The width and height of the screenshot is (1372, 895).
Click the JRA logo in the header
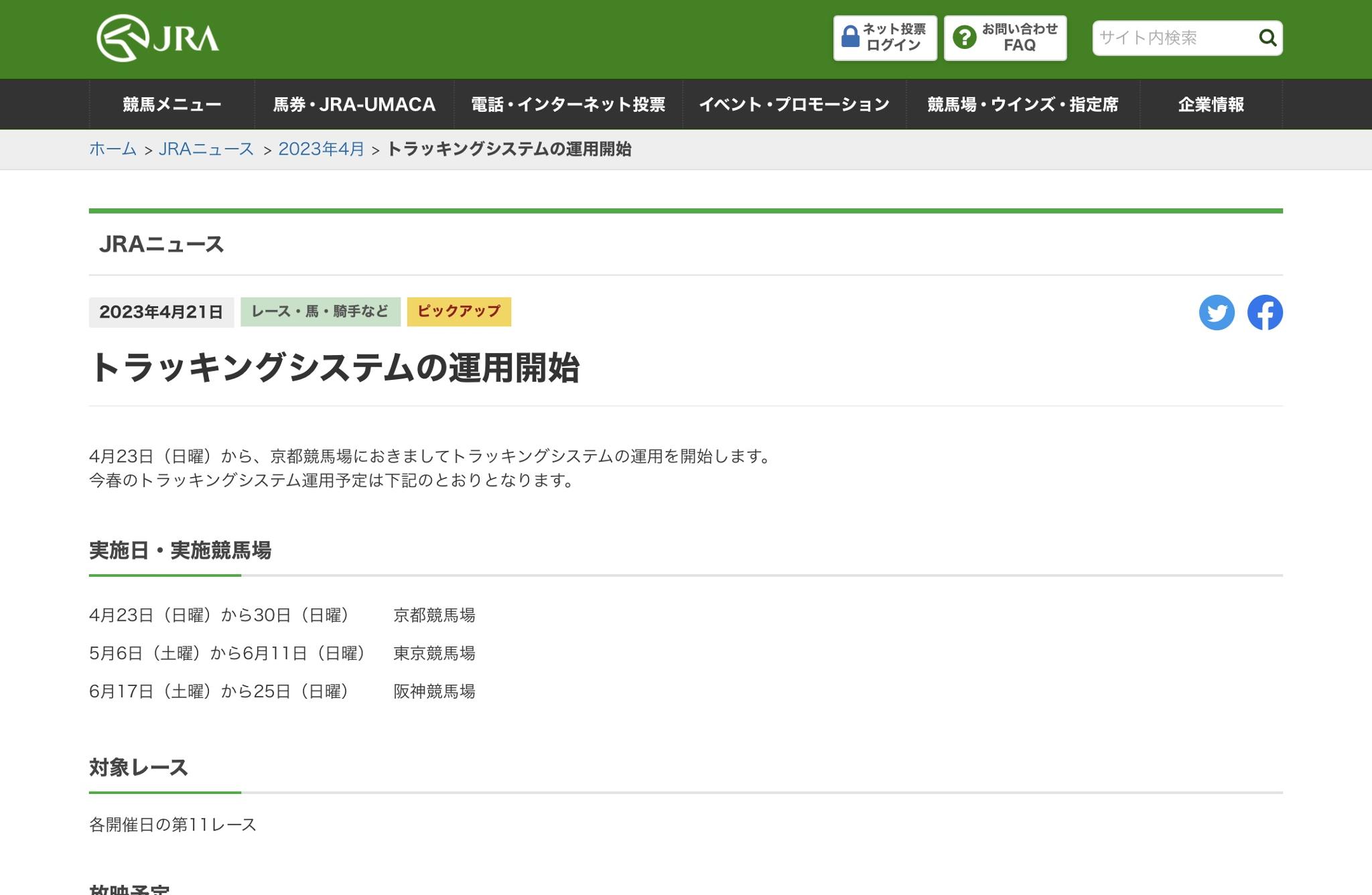[x=157, y=38]
